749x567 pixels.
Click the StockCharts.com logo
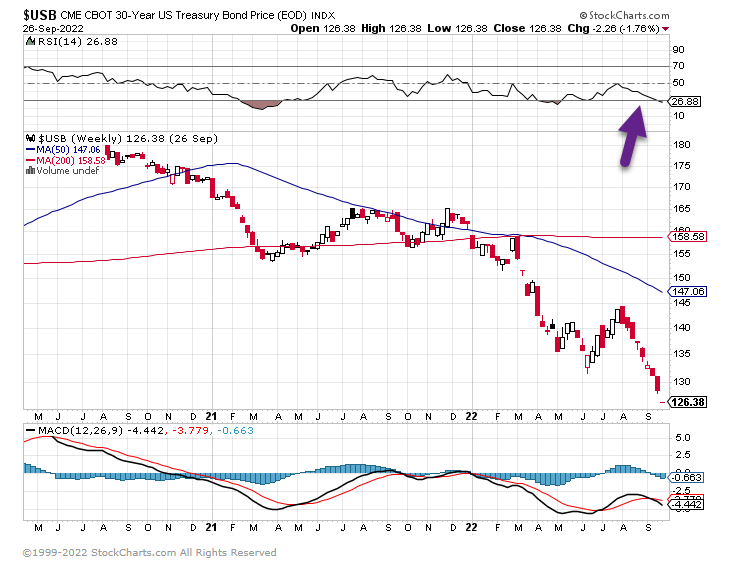[x=624, y=15]
